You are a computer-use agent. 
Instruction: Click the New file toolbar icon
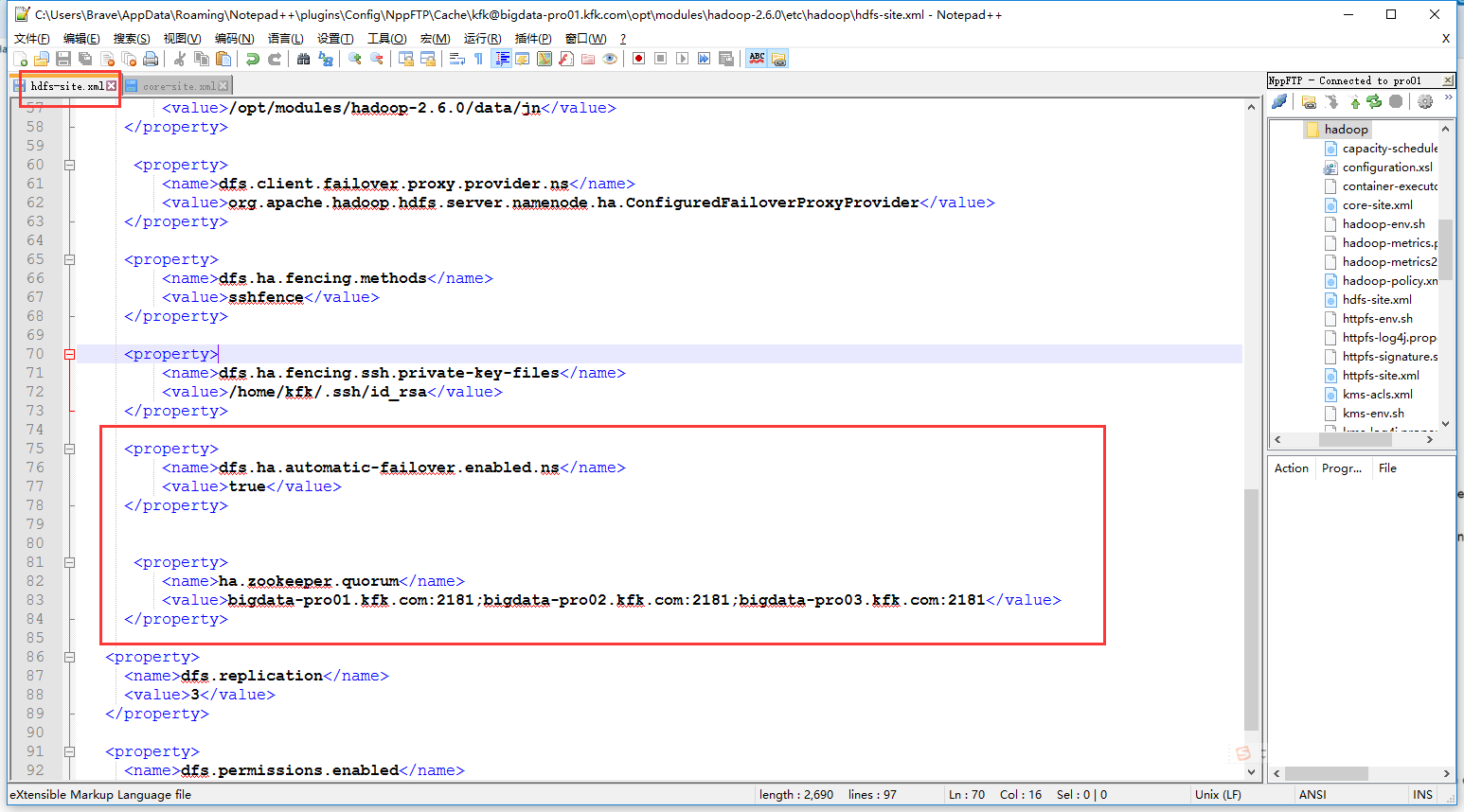pos(20,59)
